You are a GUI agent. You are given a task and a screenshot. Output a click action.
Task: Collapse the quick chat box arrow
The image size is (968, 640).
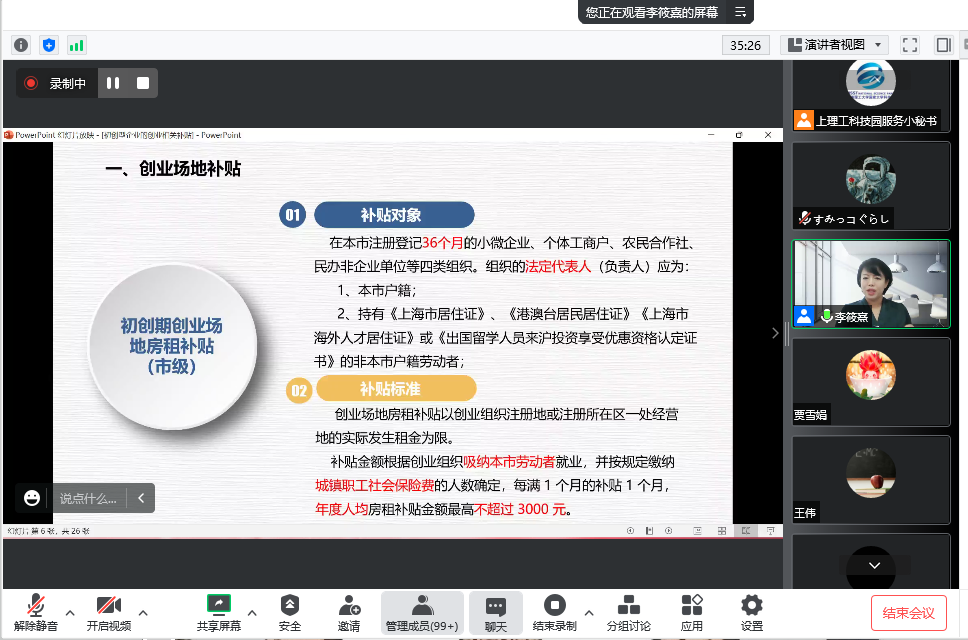(141, 498)
